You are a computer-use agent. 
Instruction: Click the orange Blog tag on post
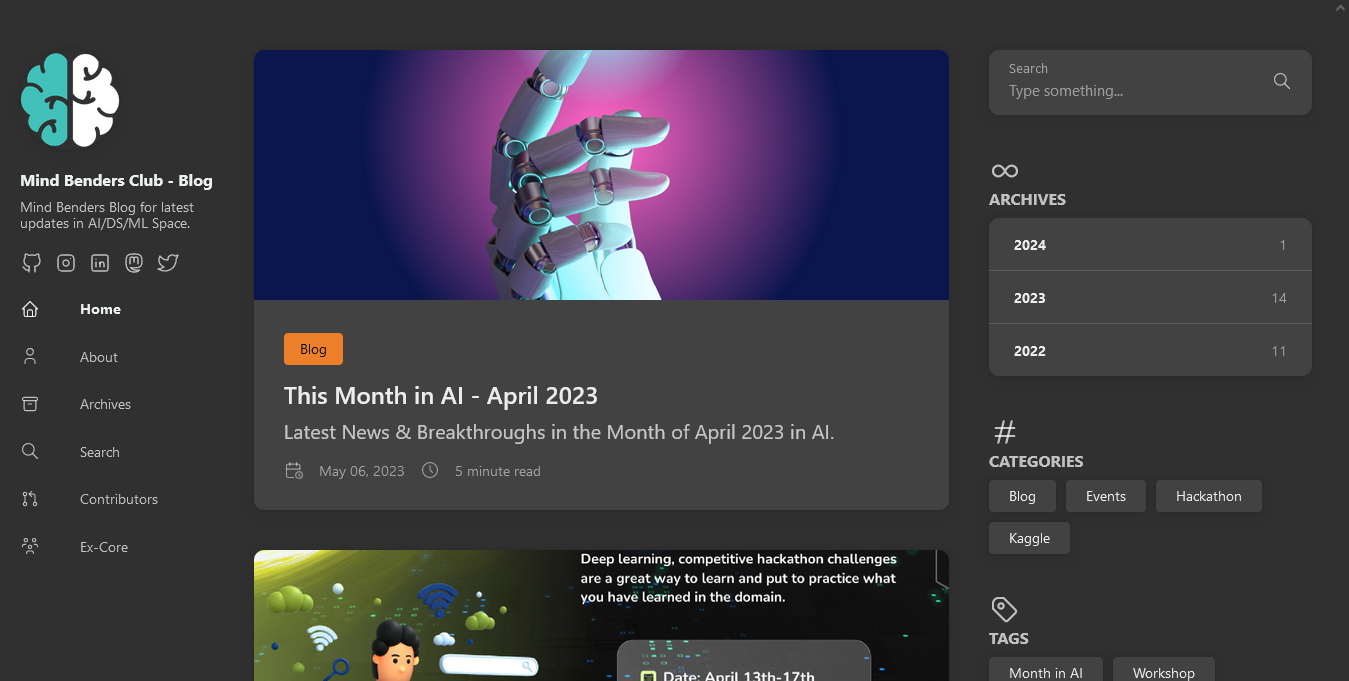[313, 349]
